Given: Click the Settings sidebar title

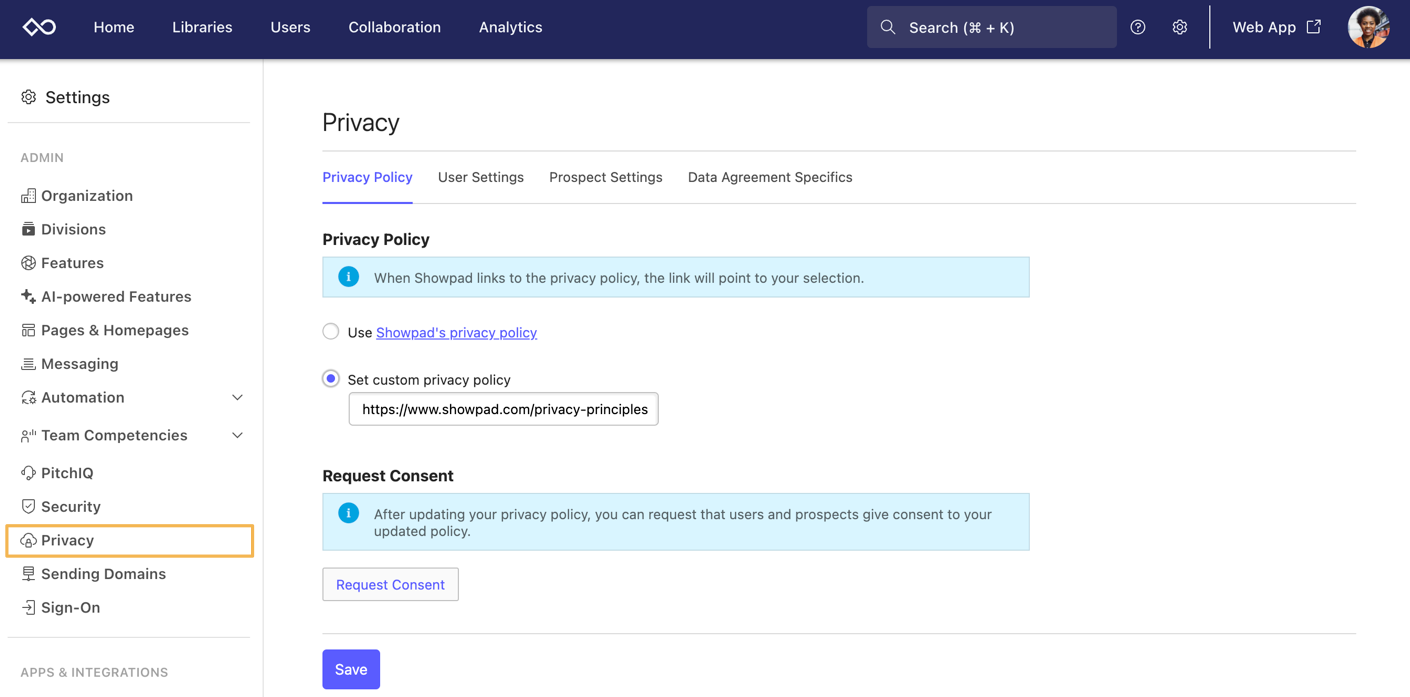Looking at the screenshot, I should tap(77, 97).
